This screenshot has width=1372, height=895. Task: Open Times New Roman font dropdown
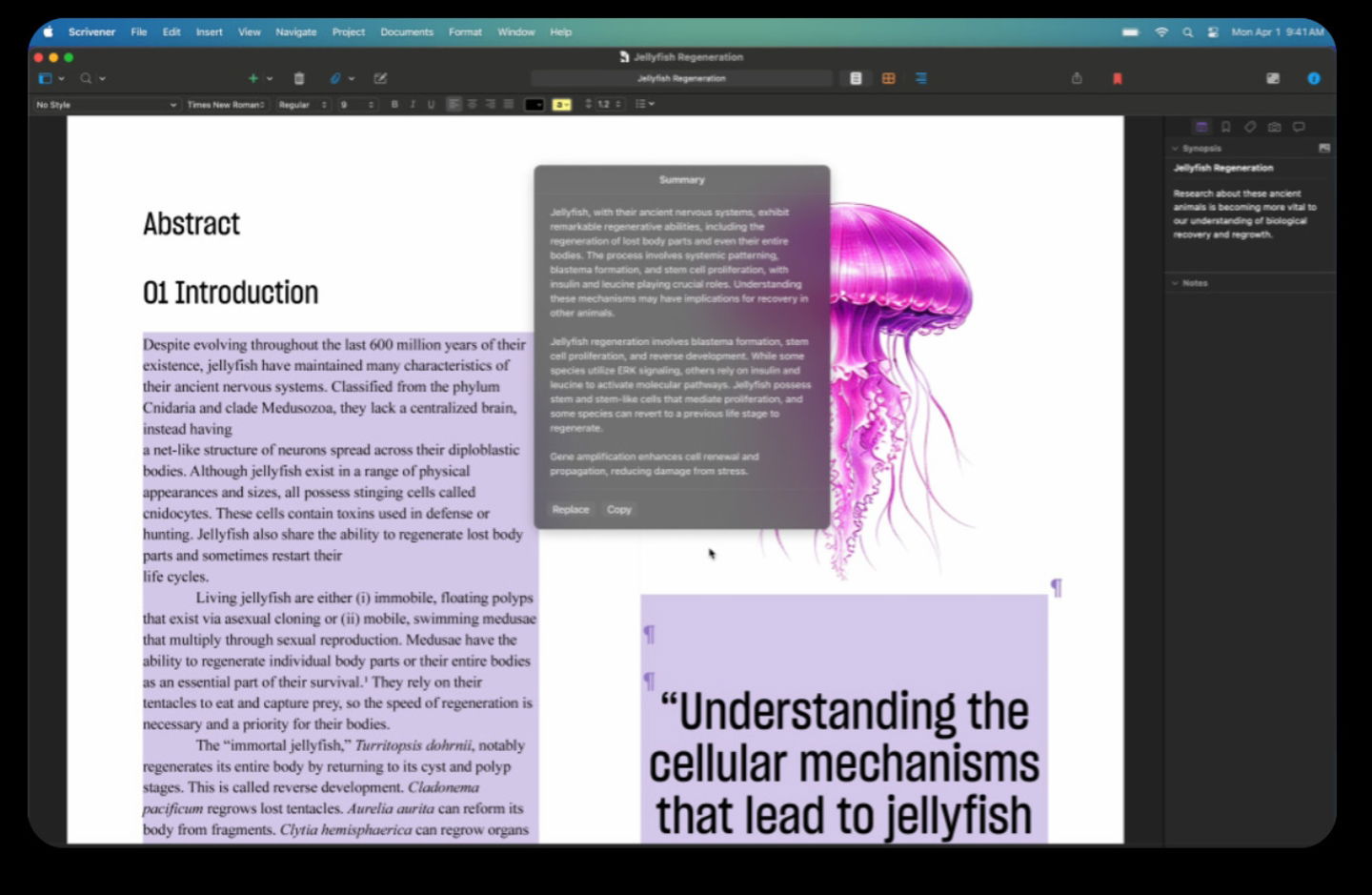point(227,104)
